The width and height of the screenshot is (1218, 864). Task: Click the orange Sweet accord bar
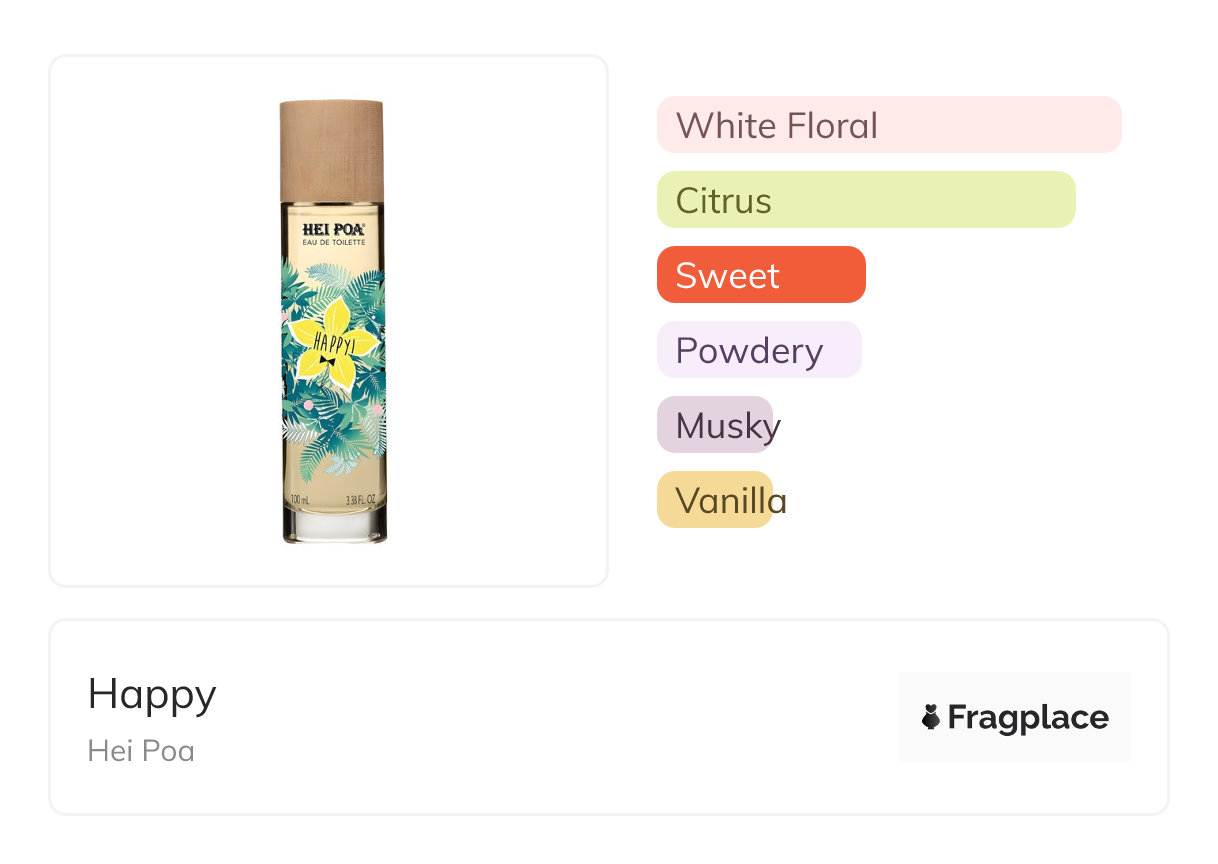(x=760, y=275)
